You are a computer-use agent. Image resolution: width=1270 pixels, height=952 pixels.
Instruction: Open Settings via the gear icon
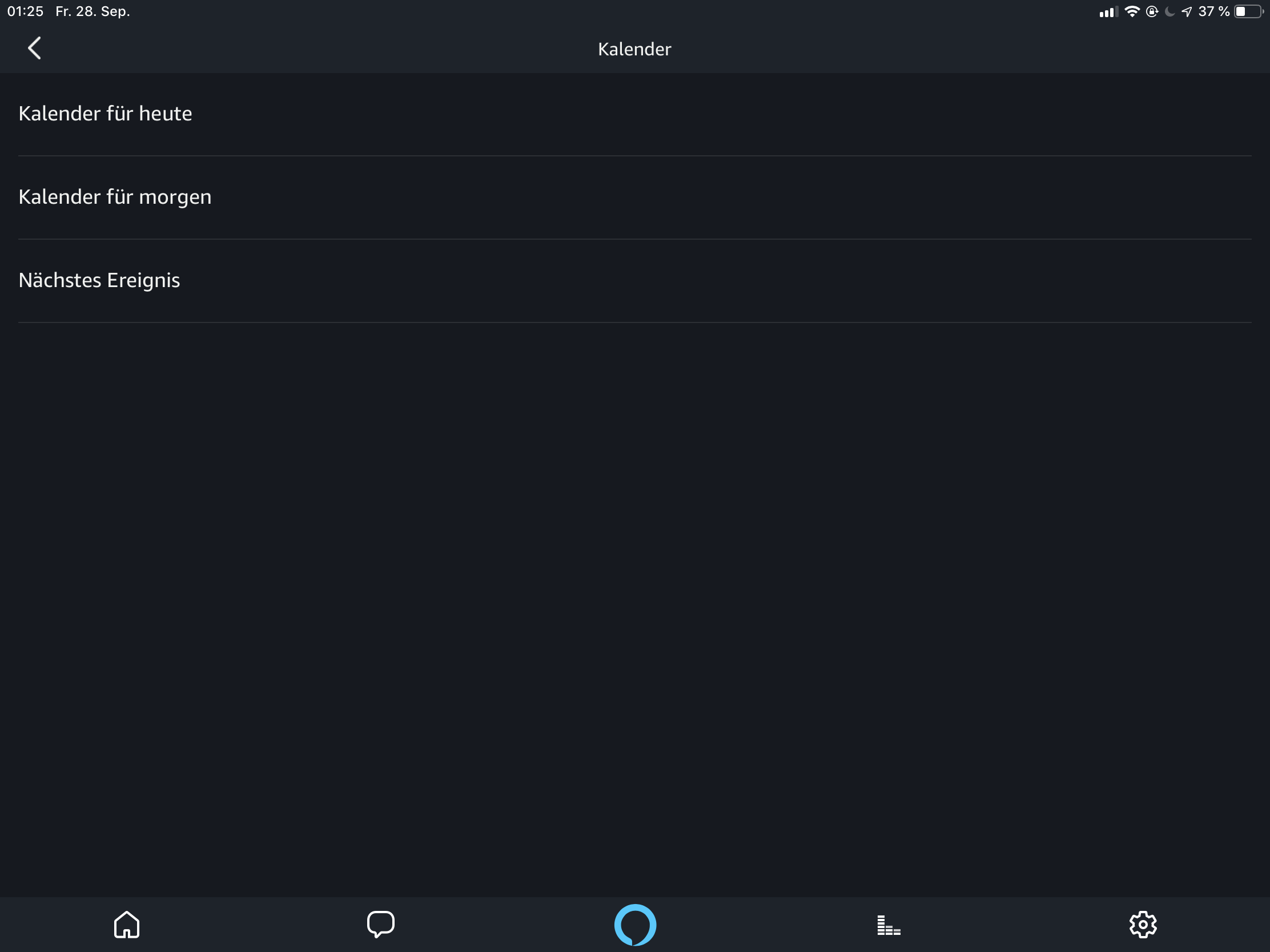[1143, 925]
